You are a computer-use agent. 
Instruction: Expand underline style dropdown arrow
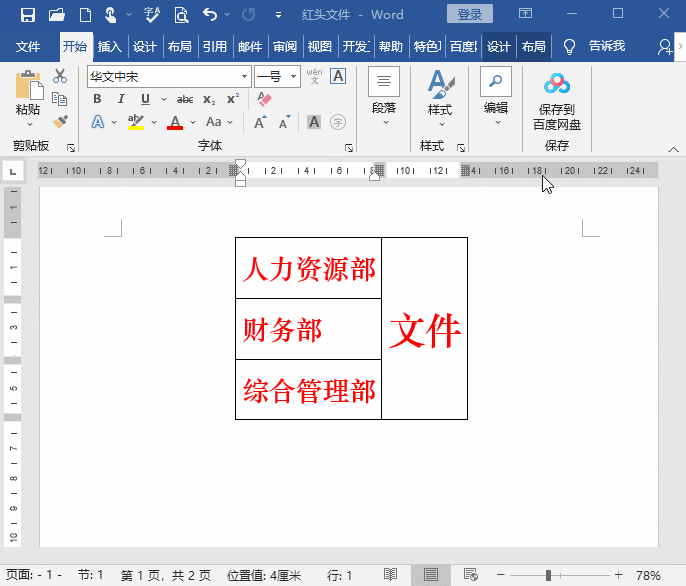[x=164, y=99]
